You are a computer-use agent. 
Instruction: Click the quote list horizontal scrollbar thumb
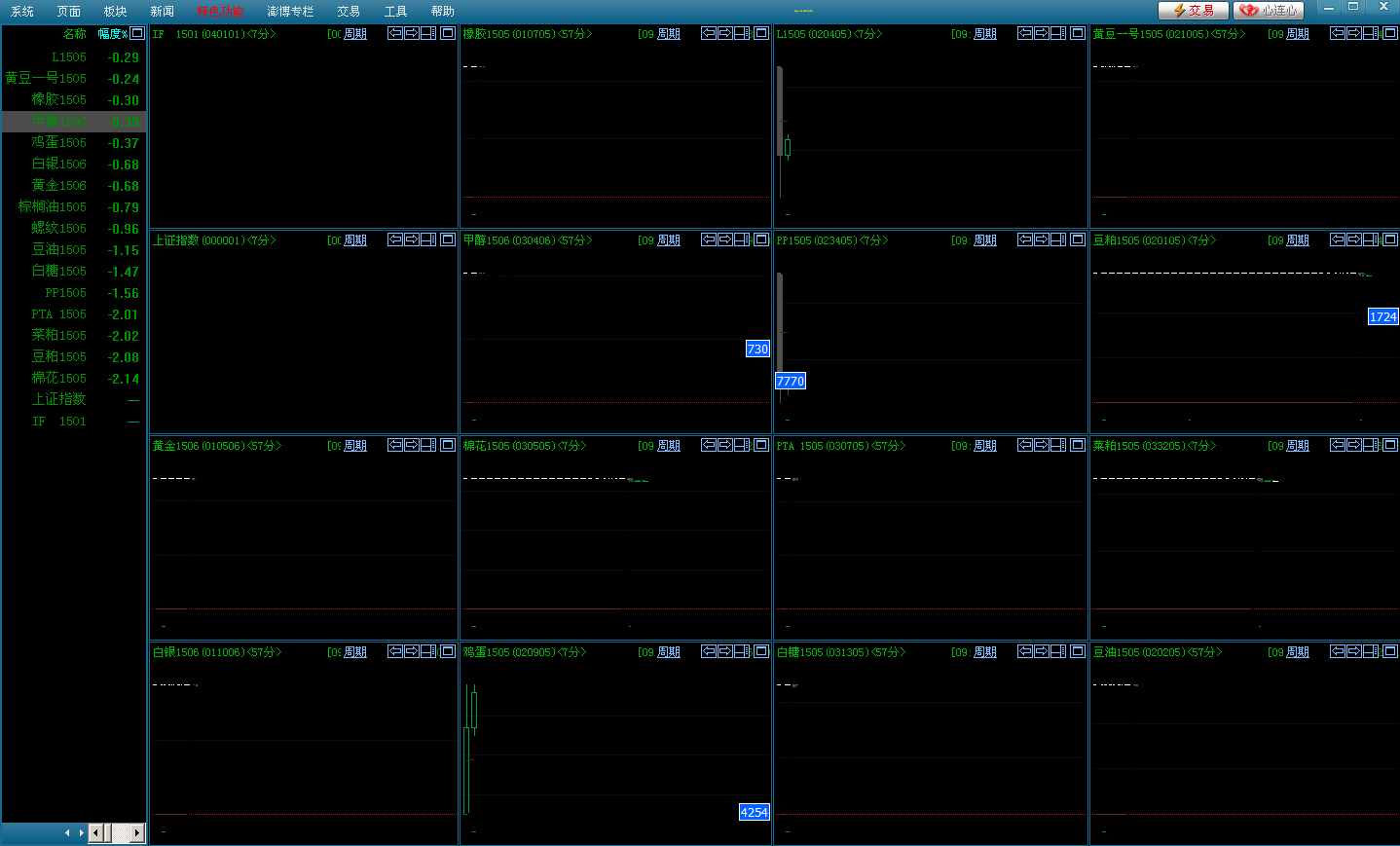click(121, 832)
